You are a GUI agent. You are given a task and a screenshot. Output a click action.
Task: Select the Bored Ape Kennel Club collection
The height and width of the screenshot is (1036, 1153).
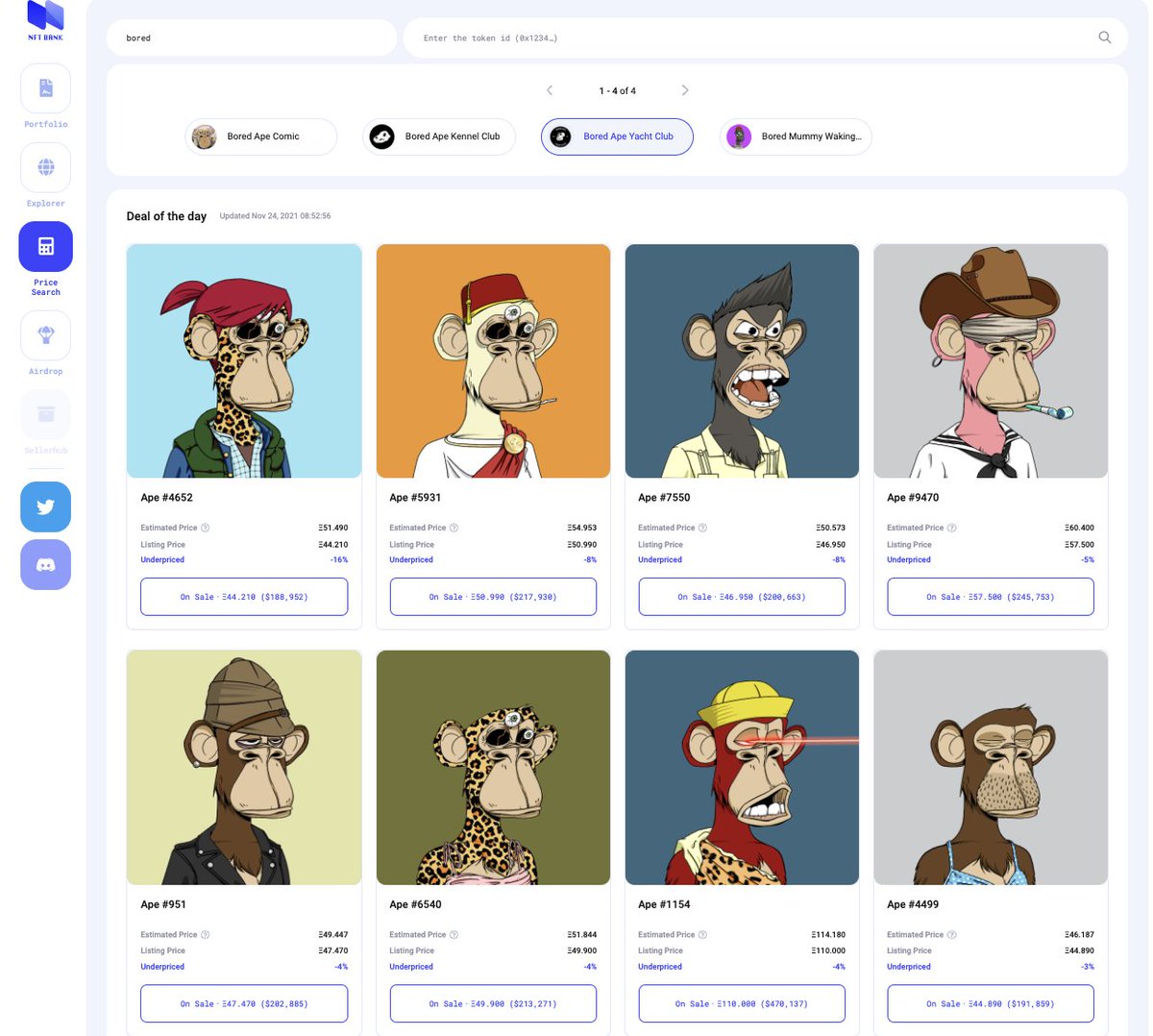[x=439, y=136]
